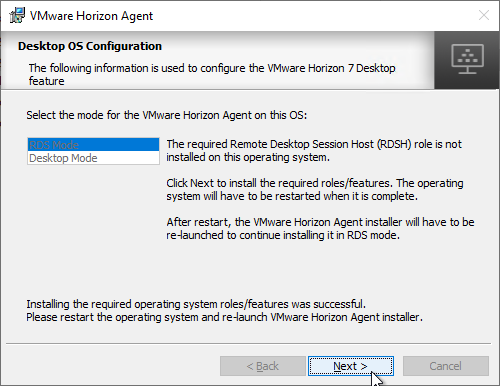Click the 'Click Next to install' paragraph
This screenshot has height=386, width=500.
coord(315,189)
